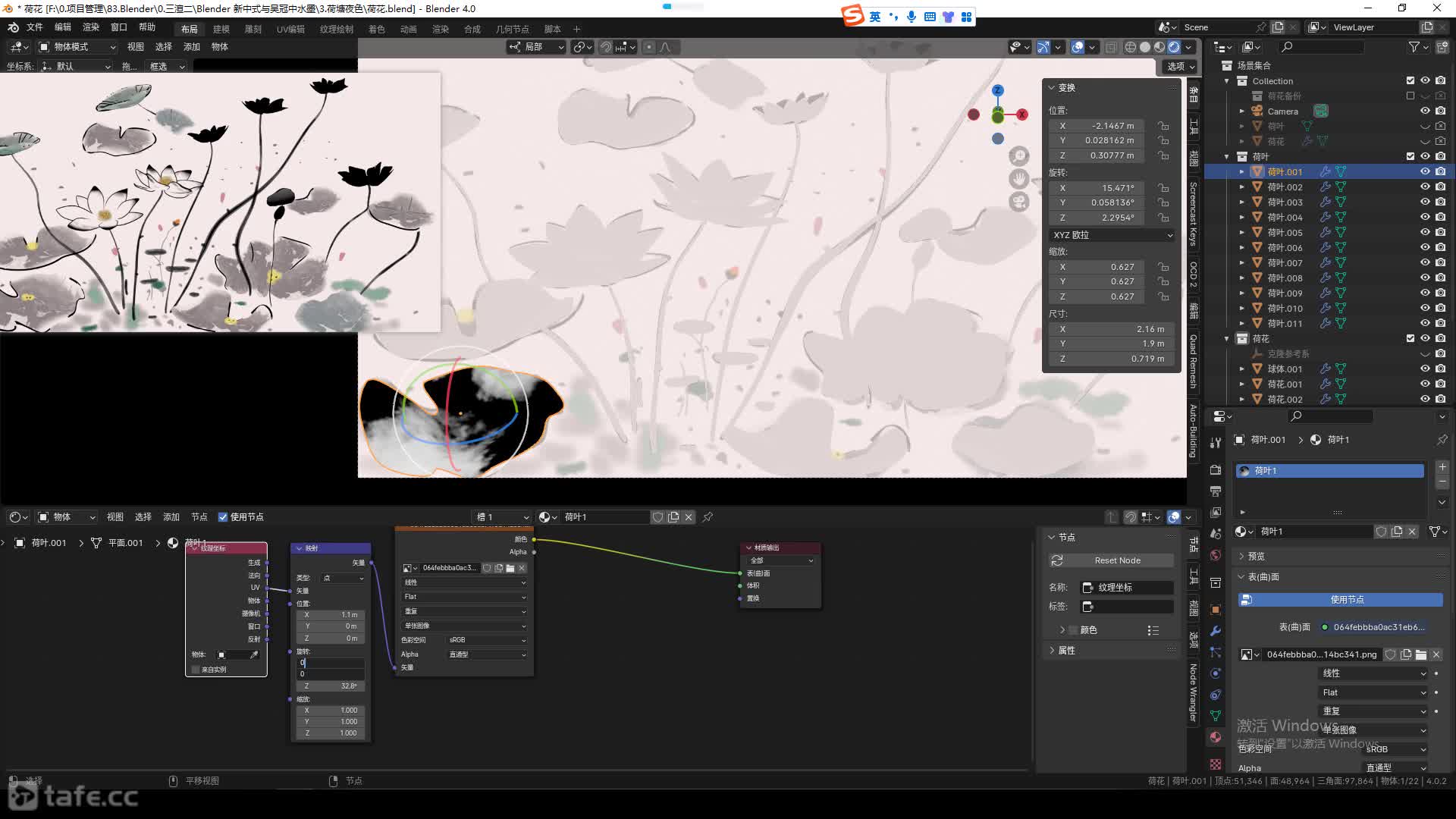Viewport: 1456px width, 819px height.
Task: Hide 荷叶.005 with its eye icon
Action: [1425, 233]
